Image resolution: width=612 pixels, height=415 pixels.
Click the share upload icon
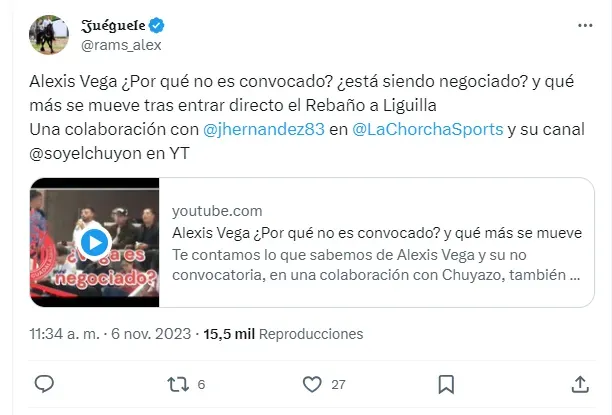click(x=580, y=384)
